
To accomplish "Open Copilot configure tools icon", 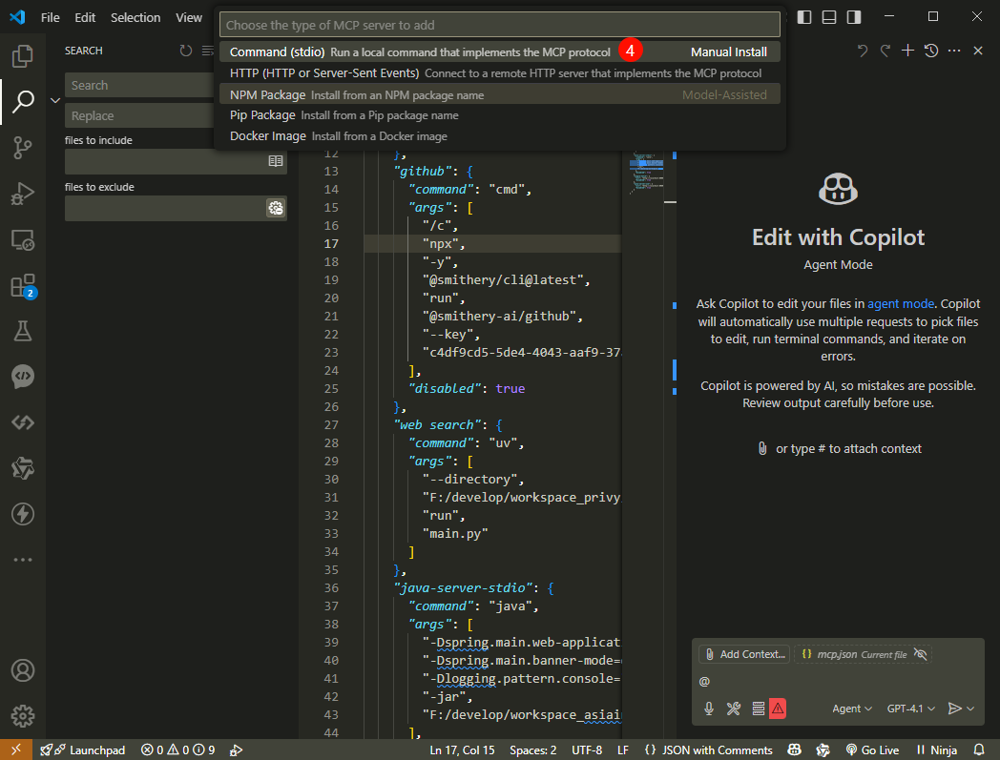I will click(x=733, y=708).
